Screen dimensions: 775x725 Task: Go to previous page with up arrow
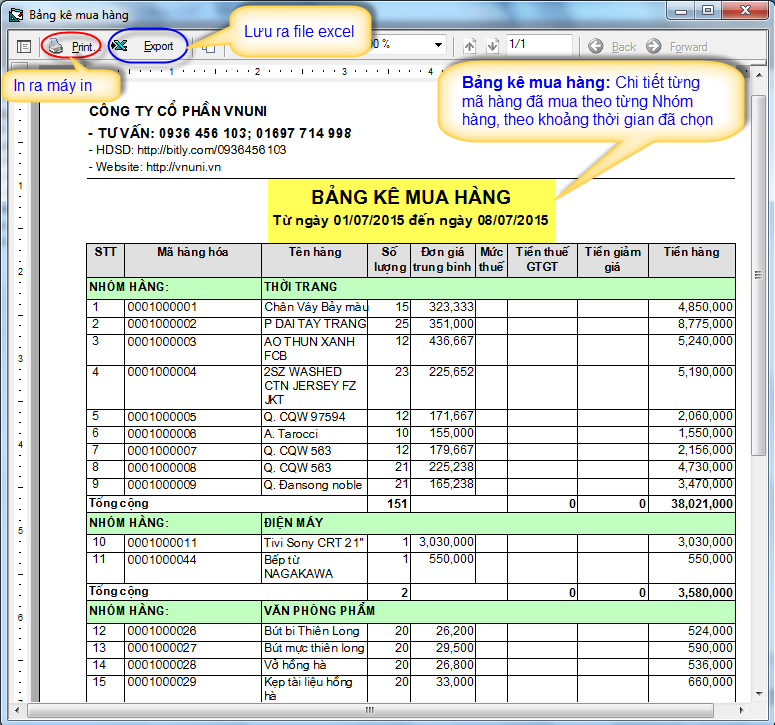pyautogui.click(x=470, y=46)
